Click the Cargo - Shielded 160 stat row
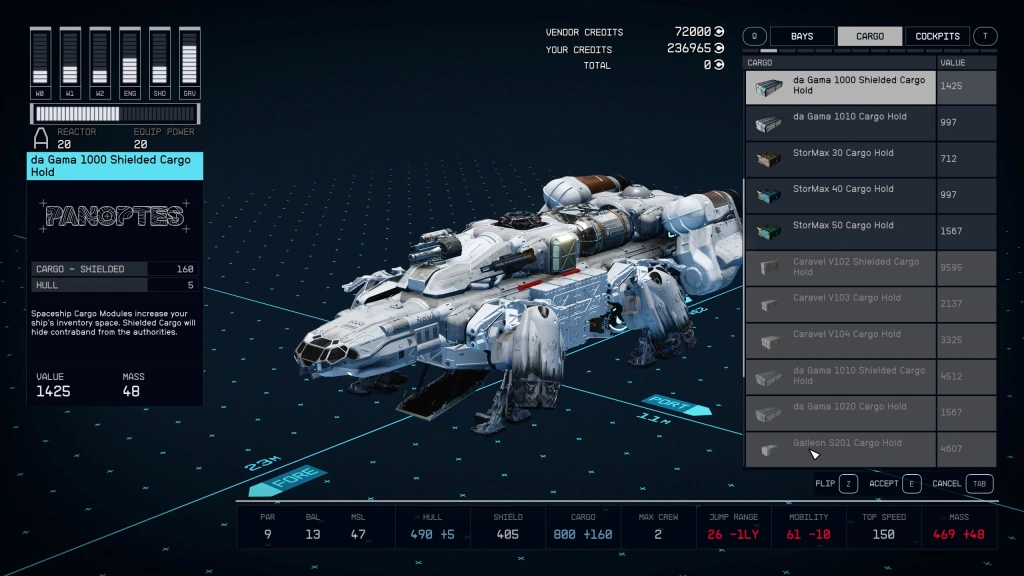This screenshot has height=576, width=1024. [x=115, y=269]
